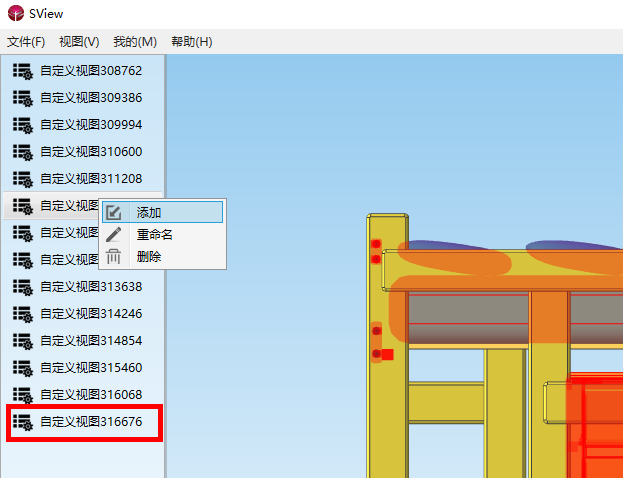Click the icon of the highlighted view row
The width and height of the screenshot is (623, 478).
coord(23,206)
